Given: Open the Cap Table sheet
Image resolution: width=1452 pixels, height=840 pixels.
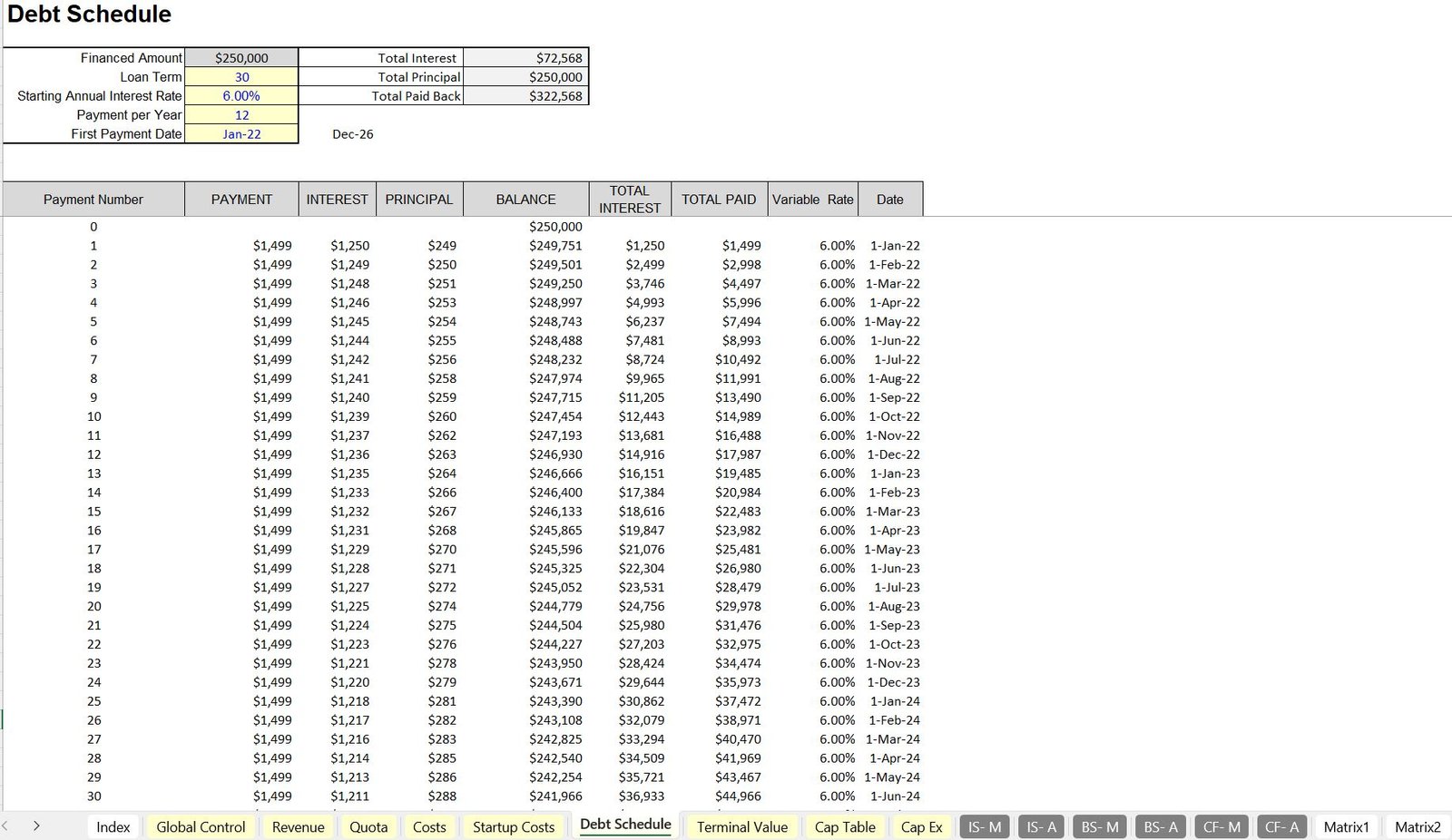Looking at the screenshot, I should pos(845,826).
